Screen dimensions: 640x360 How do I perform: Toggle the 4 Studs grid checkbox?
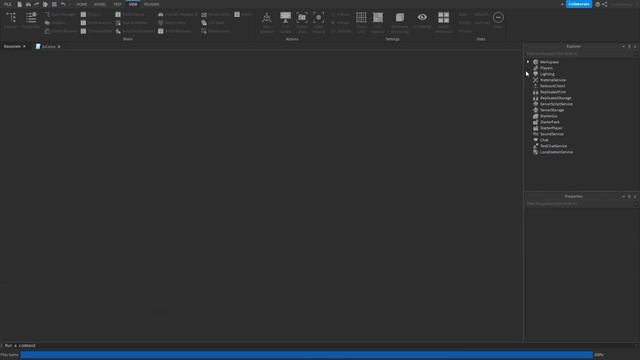(340, 23)
